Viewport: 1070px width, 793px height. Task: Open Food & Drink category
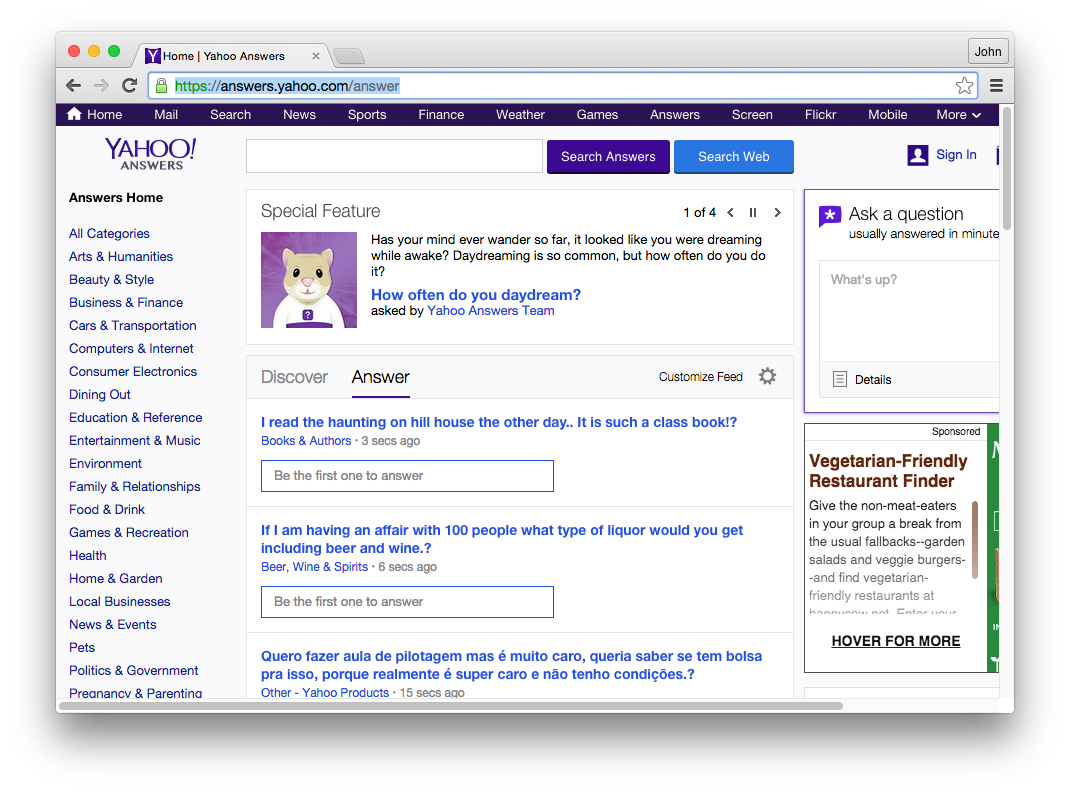tap(107, 510)
